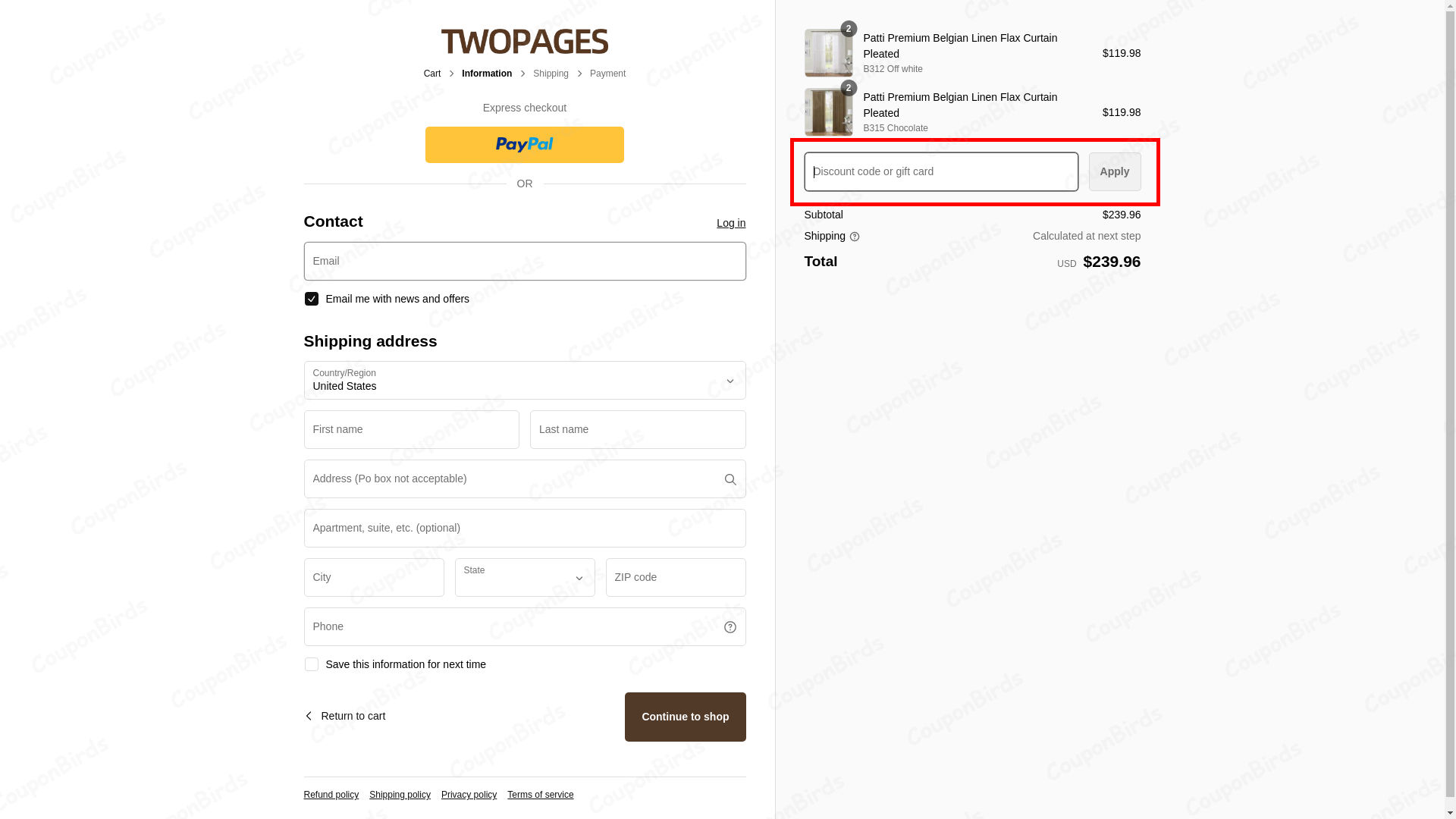
Task: Select the Shipping breadcrumb step
Action: pyautogui.click(x=551, y=74)
